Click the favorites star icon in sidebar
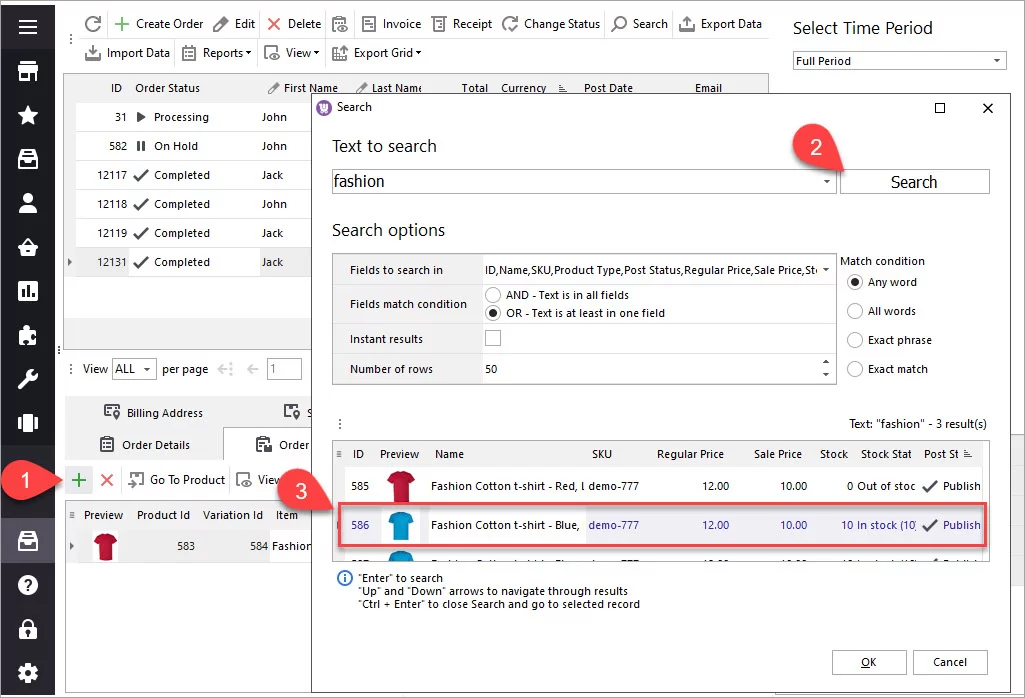Image resolution: width=1025 pixels, height=698 pixels. [x=28, y=116]
